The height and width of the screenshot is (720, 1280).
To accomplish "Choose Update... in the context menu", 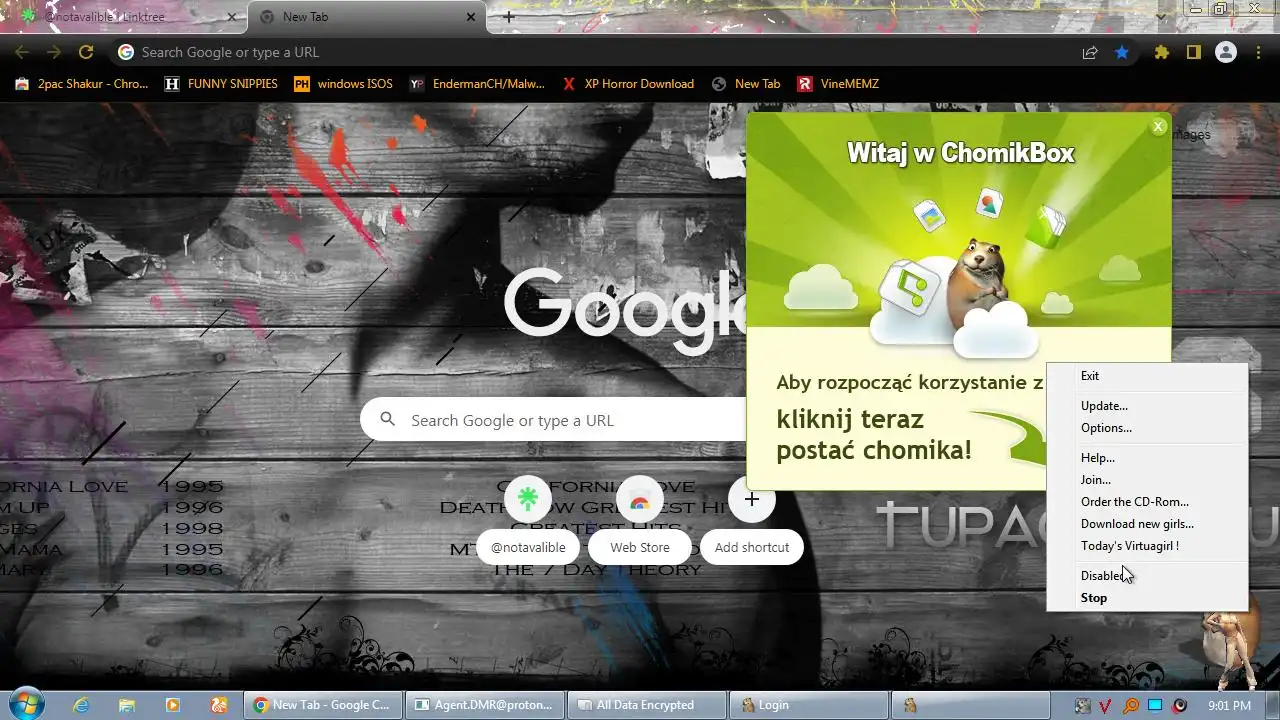I will coord(1147,406).
